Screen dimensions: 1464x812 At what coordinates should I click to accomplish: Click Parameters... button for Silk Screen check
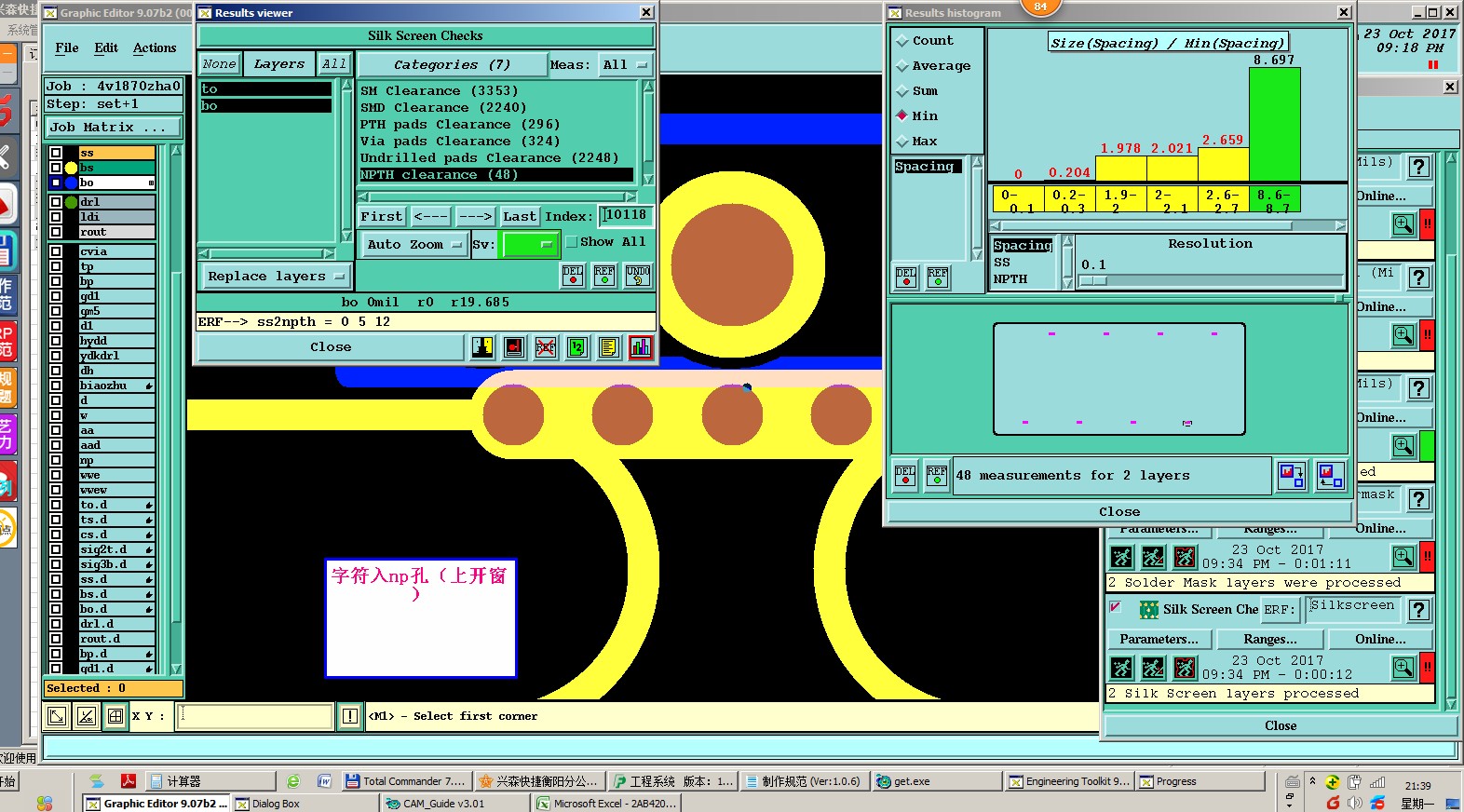(x=1159, y=640)
